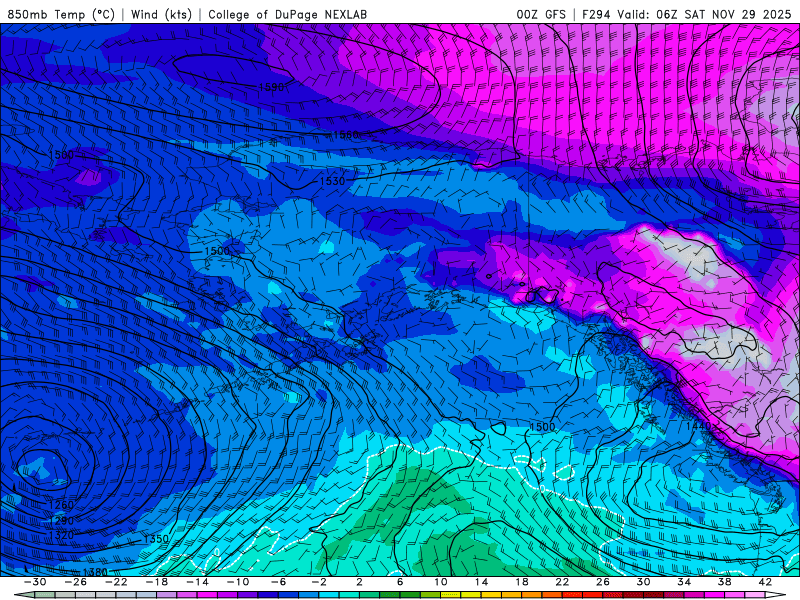Click the 26 value on the color scale
800x600 pixels.
(603, 582)
